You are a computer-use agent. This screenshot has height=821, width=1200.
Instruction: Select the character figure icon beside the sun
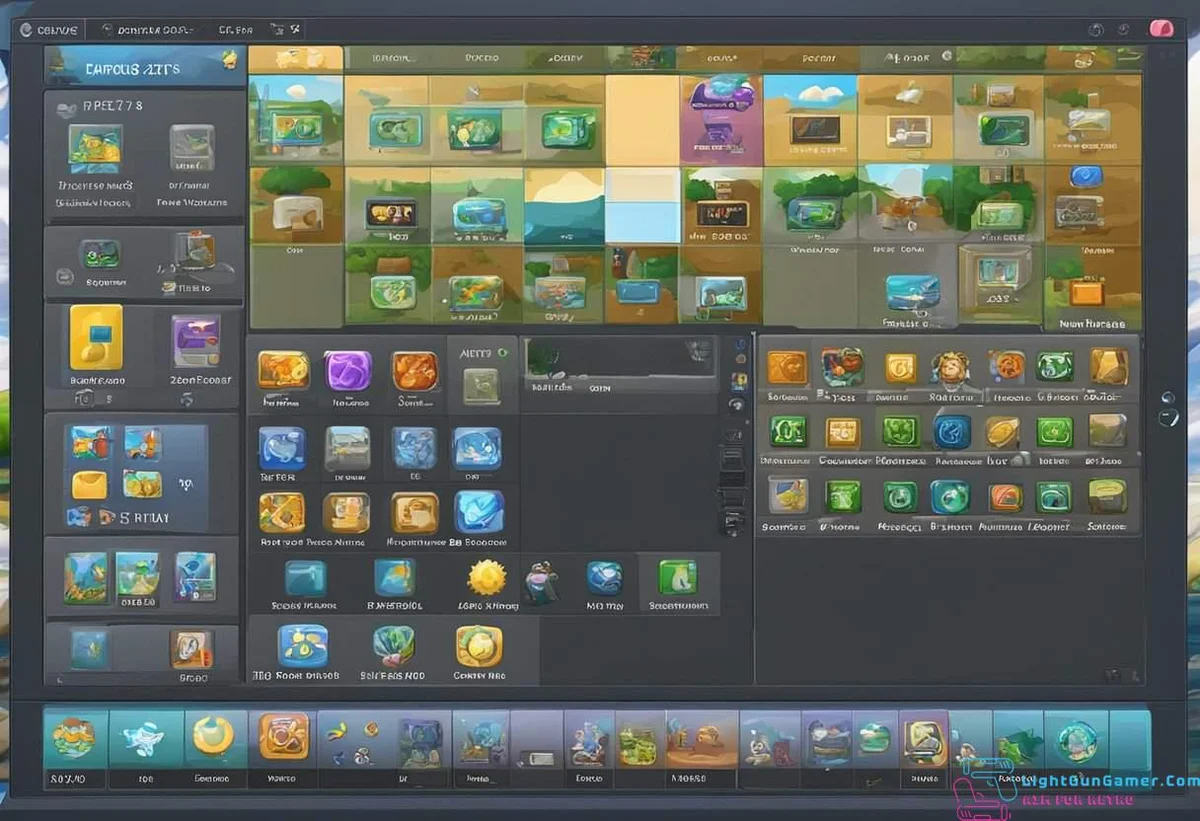541,580
